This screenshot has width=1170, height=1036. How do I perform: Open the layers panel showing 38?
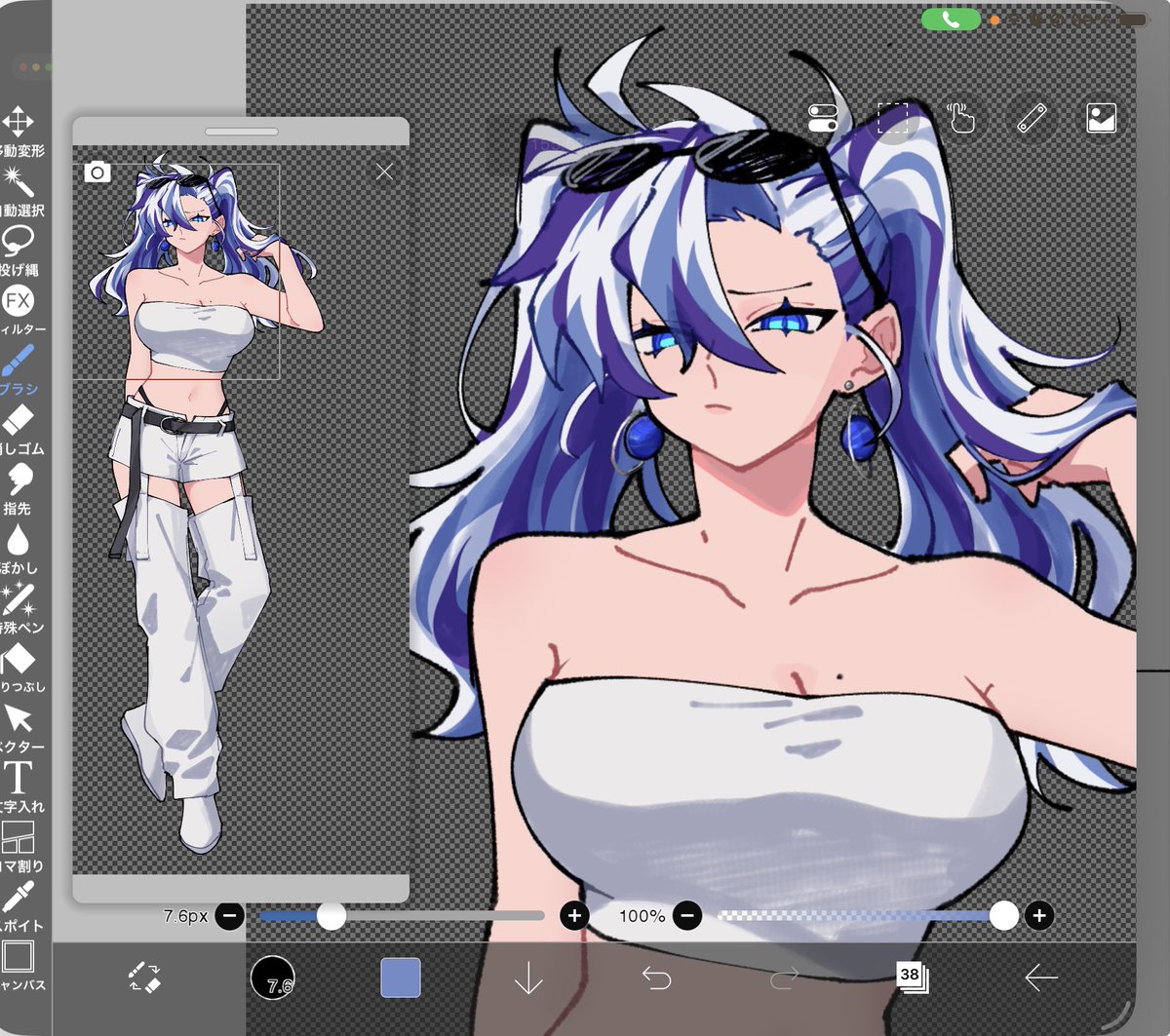913,978
